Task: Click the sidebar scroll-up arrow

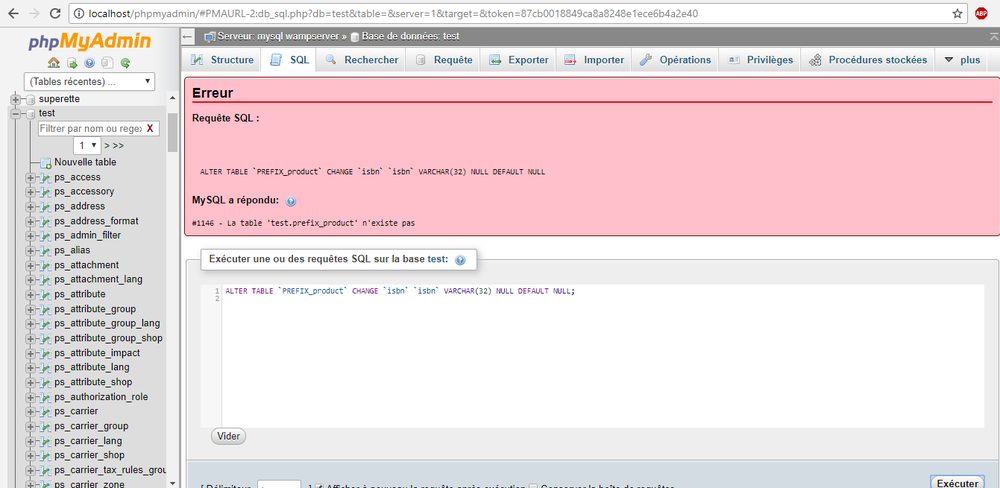Action: [172, 98]
